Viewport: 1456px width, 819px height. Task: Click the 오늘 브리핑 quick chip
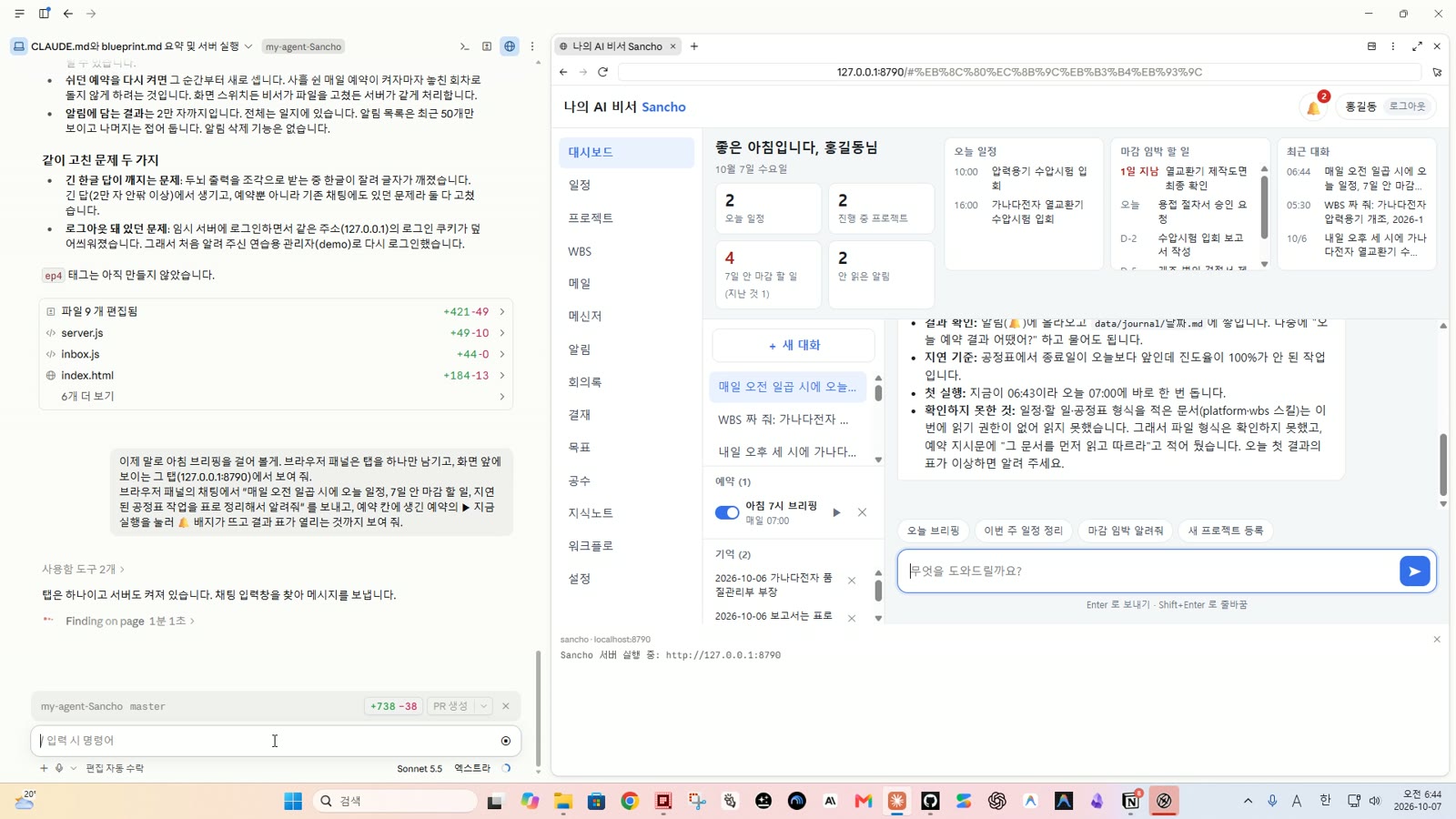(933, 531)
